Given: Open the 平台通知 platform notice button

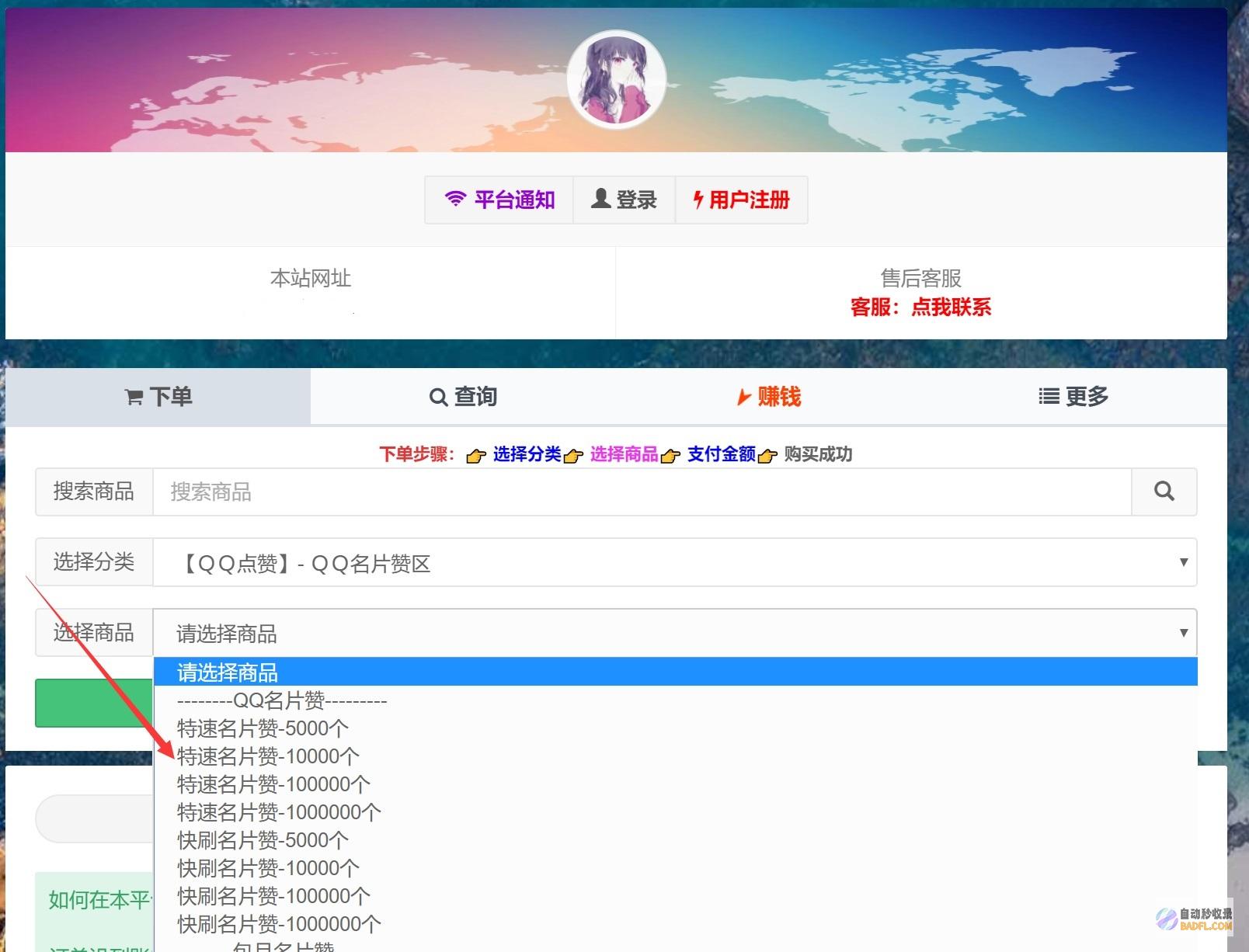Looking at the screenshot, I should pyautogui.click(x=499, y=200).
